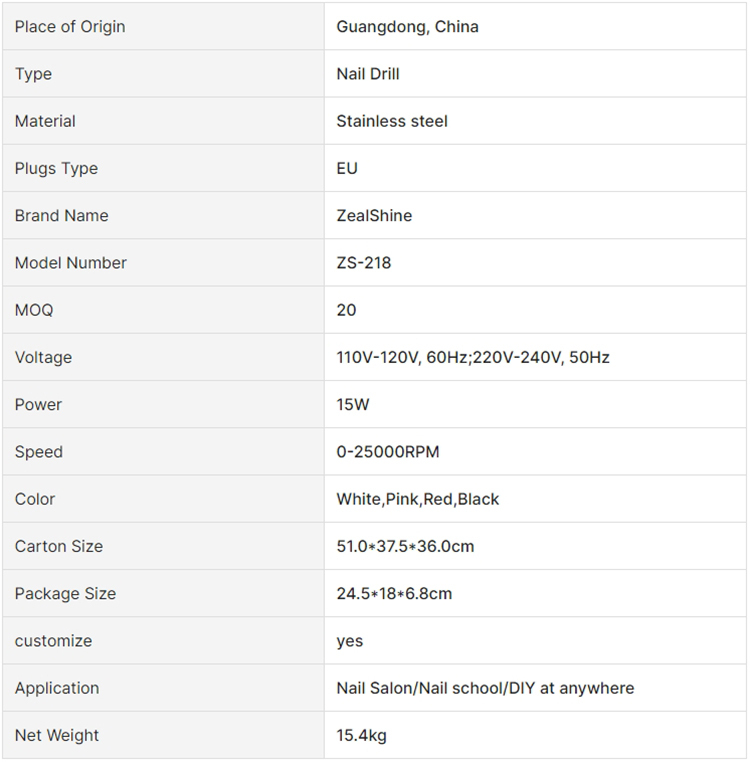Click the voltage specification text
This screenshot has height=762, width=750.
473,357
